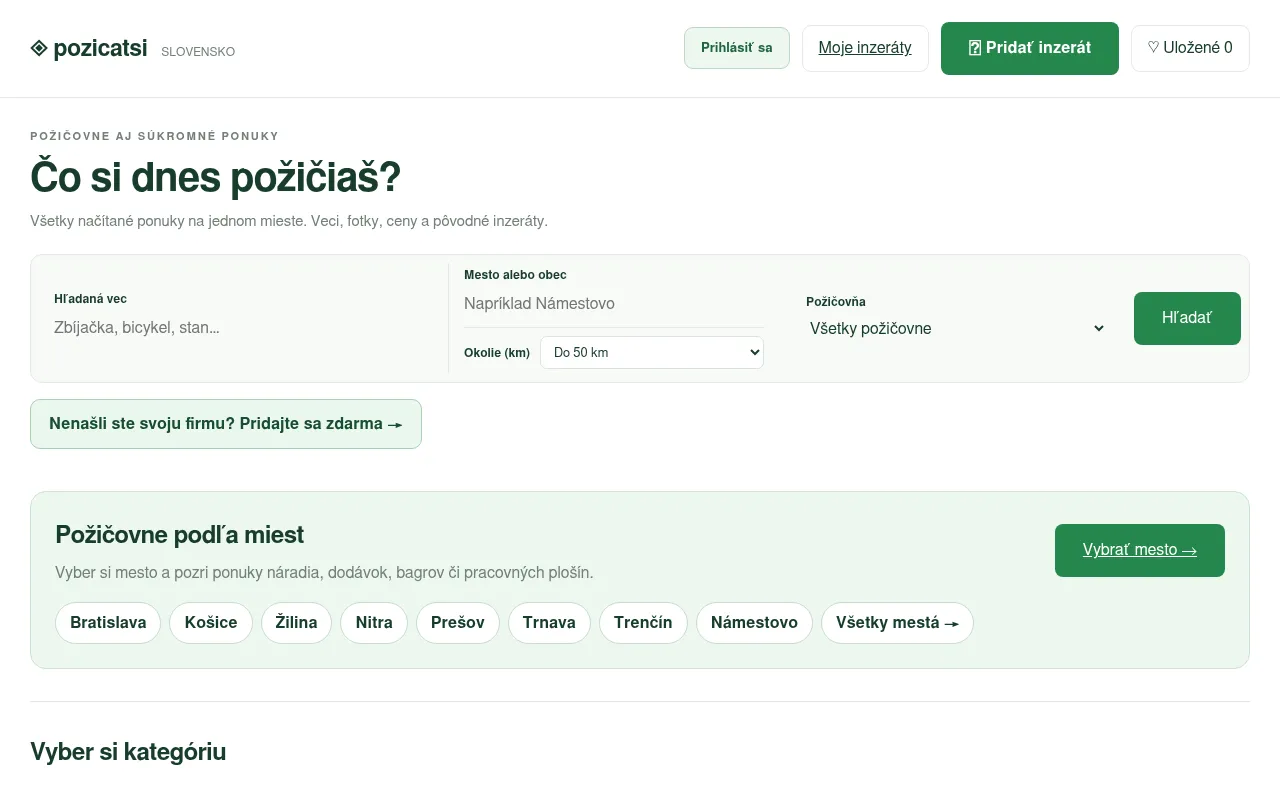Click the Pridať inzerát button
The width and height of the screenshot is (1280, 800).
(1030, 48)
